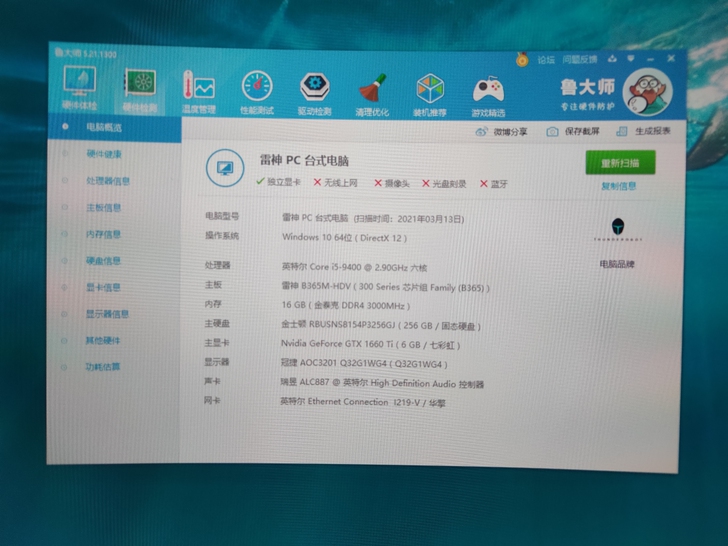Click the AOC3201 Q32G1WG4 monitor value
The height and width of the screenshot is (546, 728).
[364, 364]
